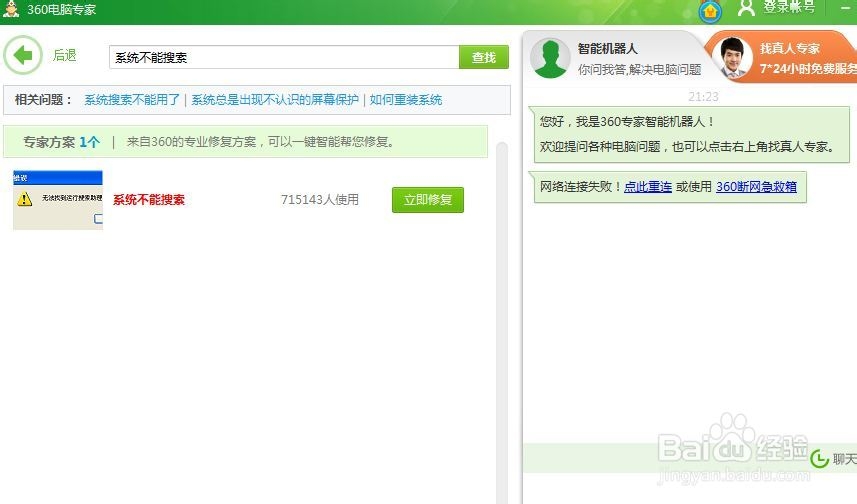Click the error dialog thumbnail of the solution
857x504 pixels.
pyautogui.click(x=58, y=200)
